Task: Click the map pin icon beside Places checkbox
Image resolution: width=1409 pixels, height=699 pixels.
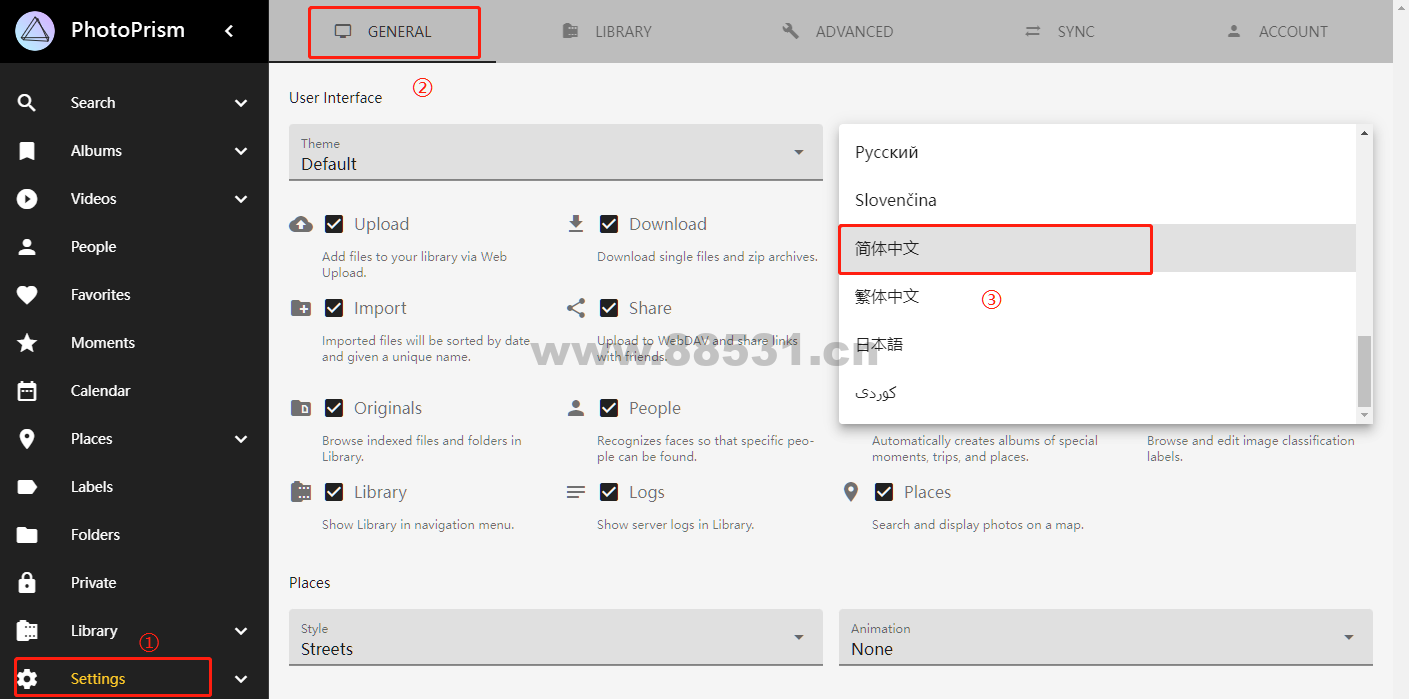Action: click(x=851, y=492)
